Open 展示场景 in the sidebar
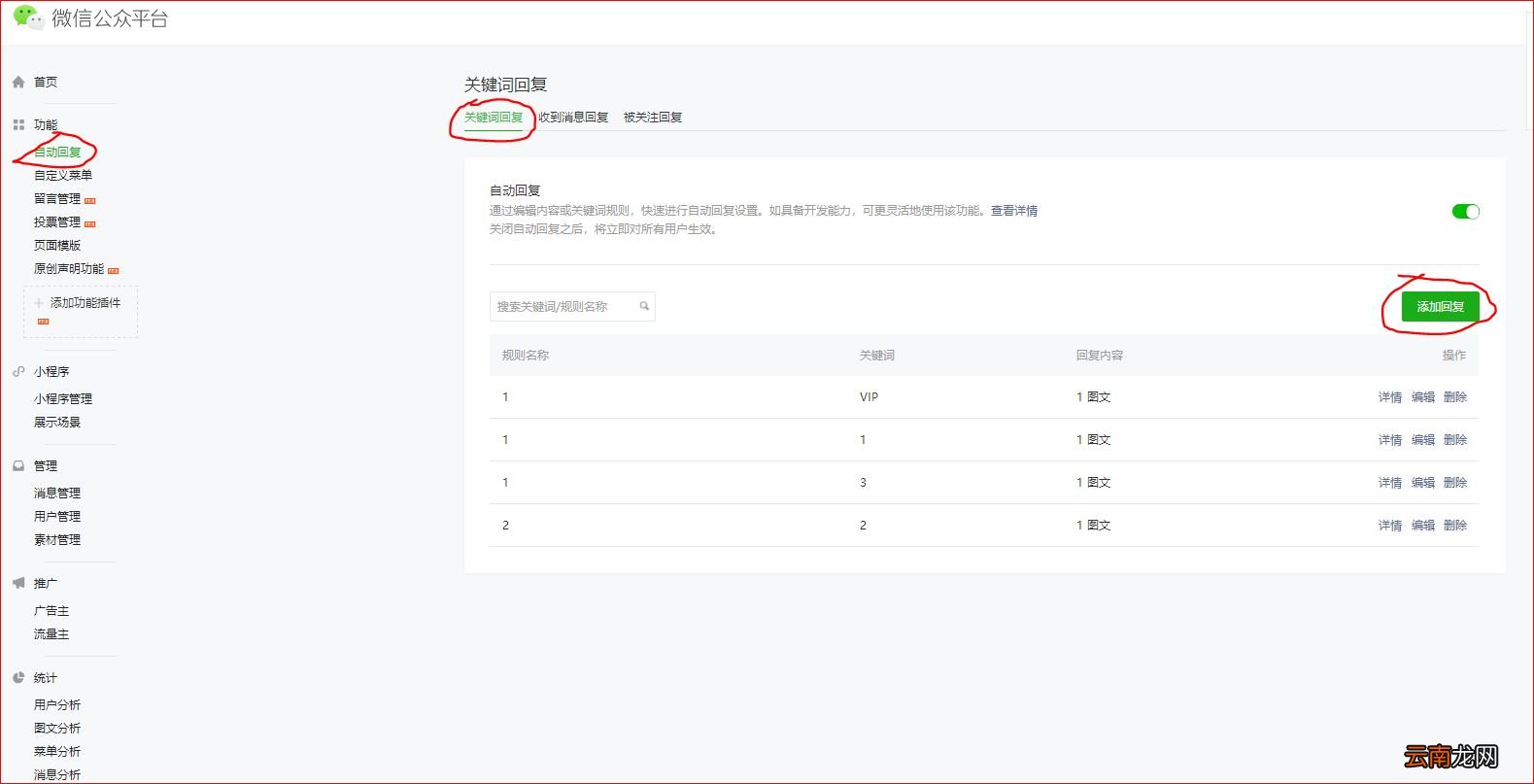The image size is (1534, 784). coord(57,423)
